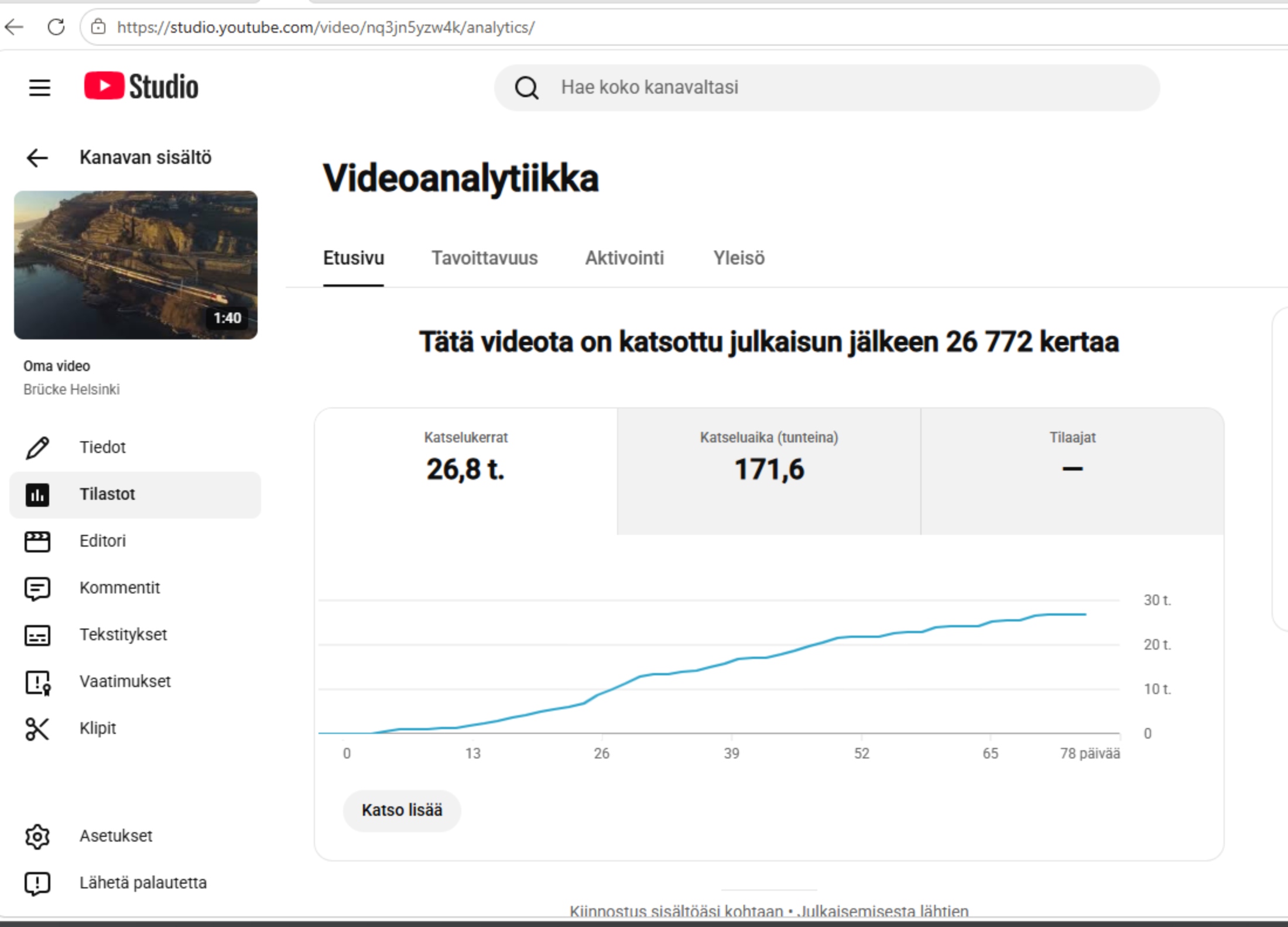Click the Kiinnostus sisältöäsi kohtaan caption
The height and width of the screenshot is (927, 1288).
769,912
